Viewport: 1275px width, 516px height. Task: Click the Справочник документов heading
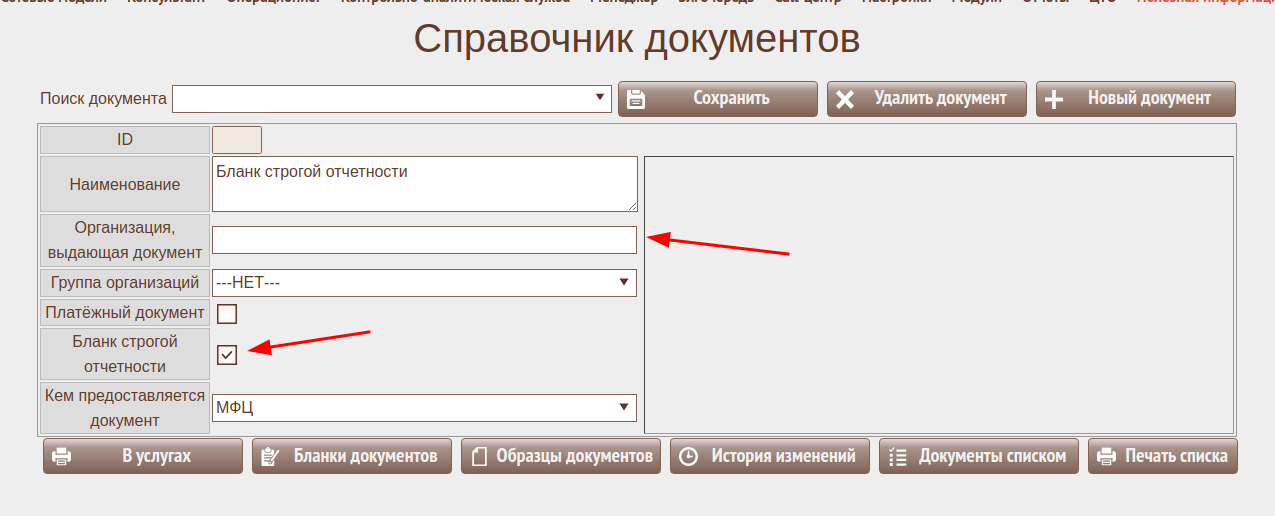[x=637, y=39]
